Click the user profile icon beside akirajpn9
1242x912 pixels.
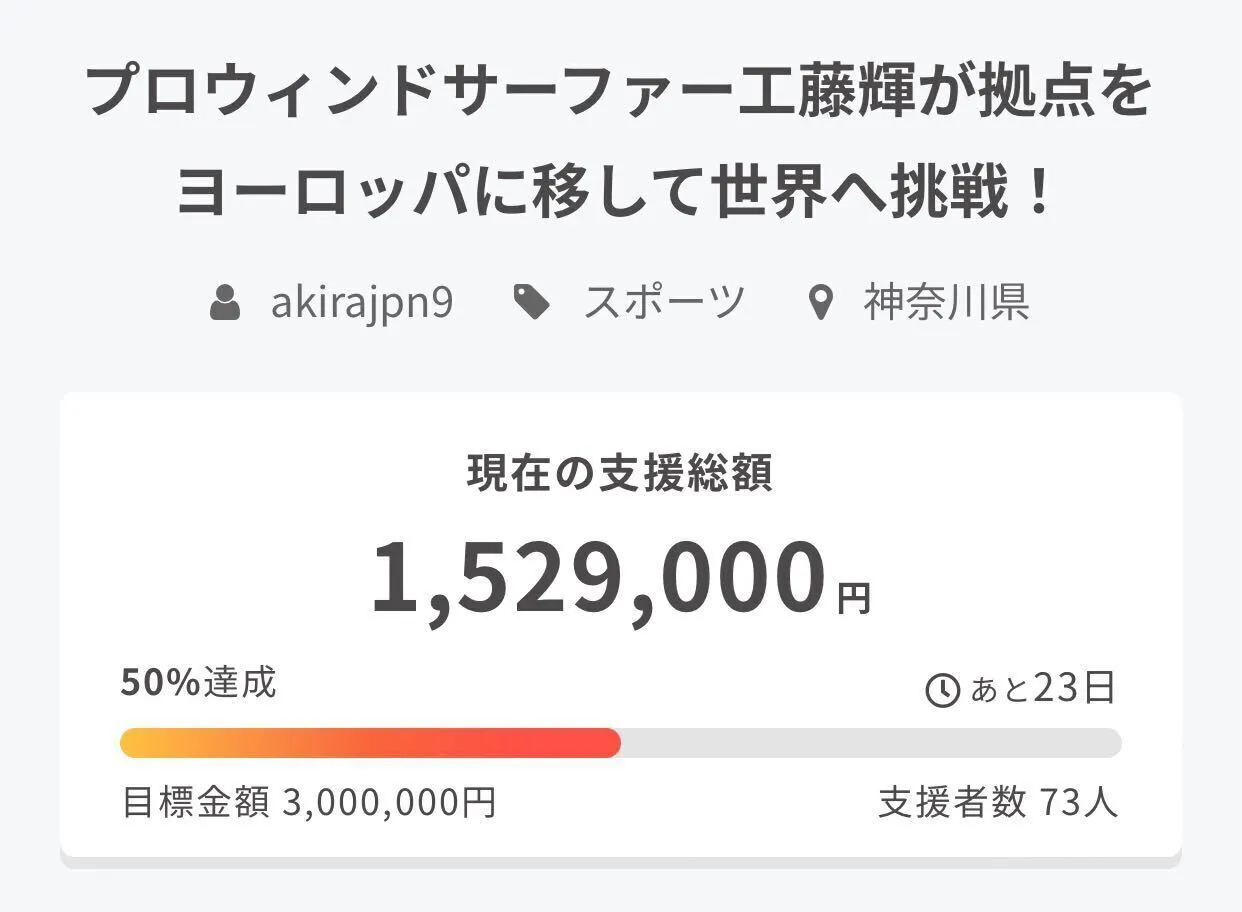click(x=225, y=302)
